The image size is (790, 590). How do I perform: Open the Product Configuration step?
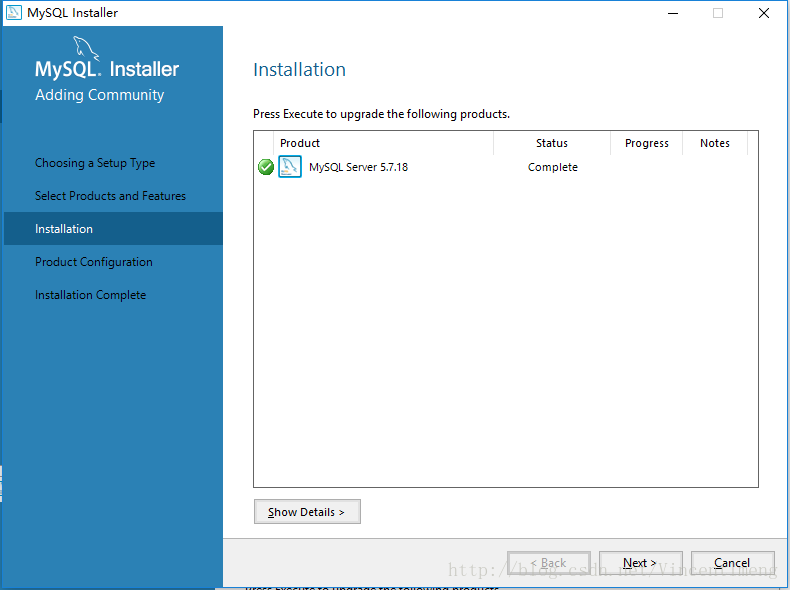pyautogui.click(x=94, y=262)
